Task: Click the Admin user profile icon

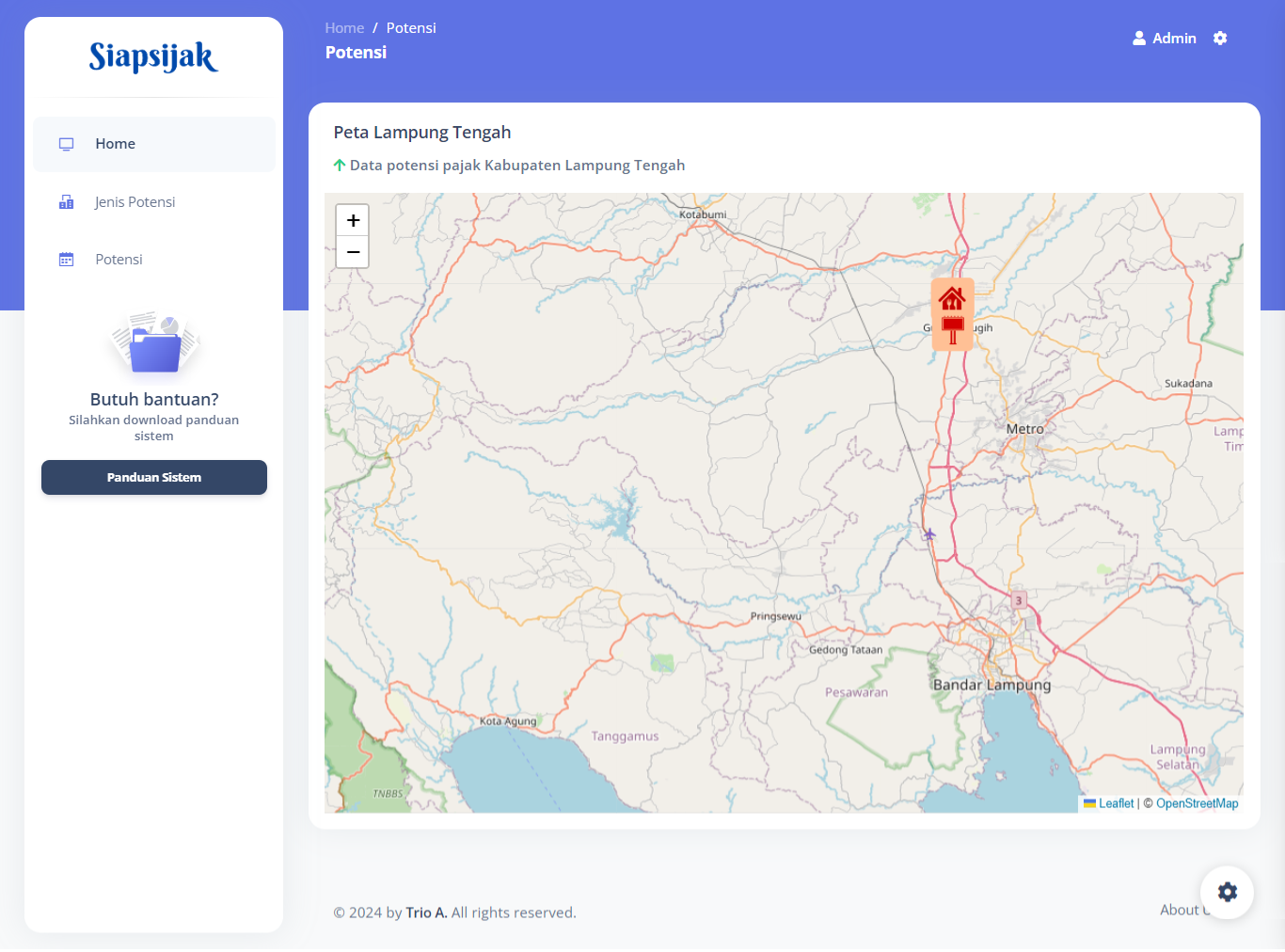Action: 1139,39
